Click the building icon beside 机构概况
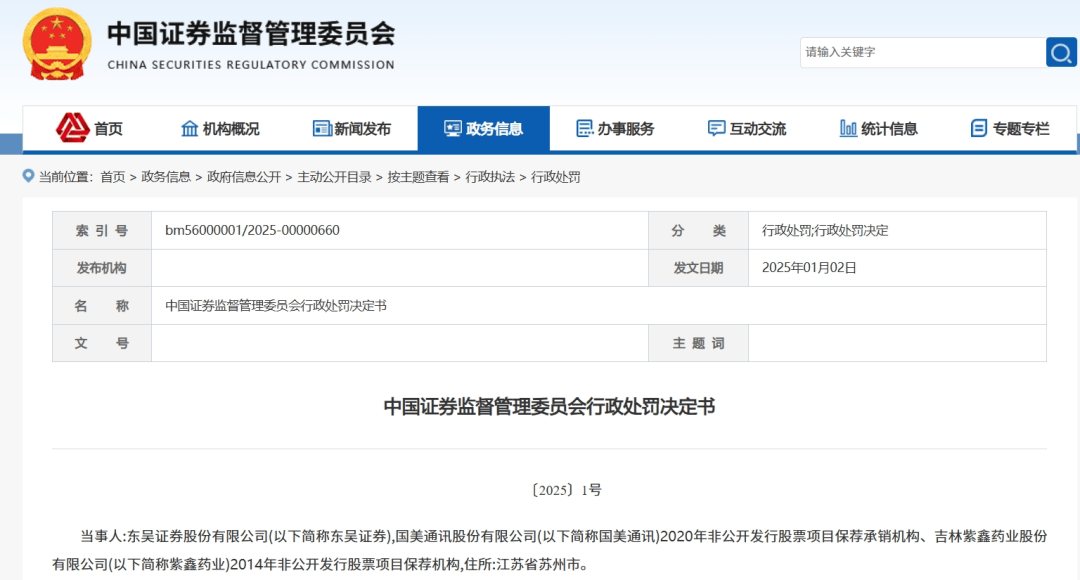Image resolution: width=1080 pixels, height=580 pixels. pos(189,128)
